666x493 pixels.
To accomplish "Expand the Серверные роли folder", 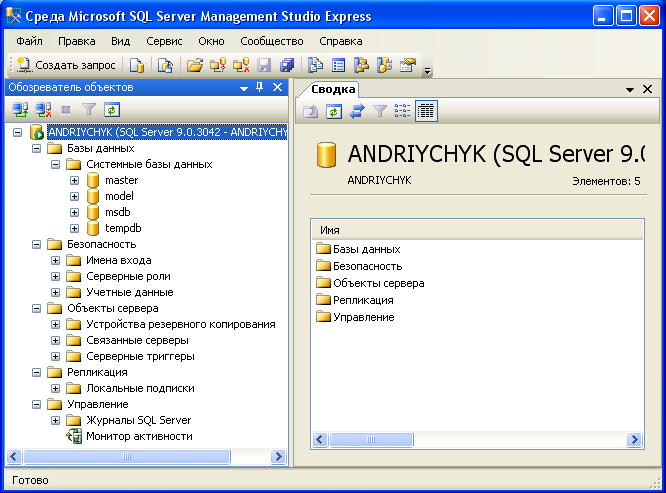I will pos(56,276).
